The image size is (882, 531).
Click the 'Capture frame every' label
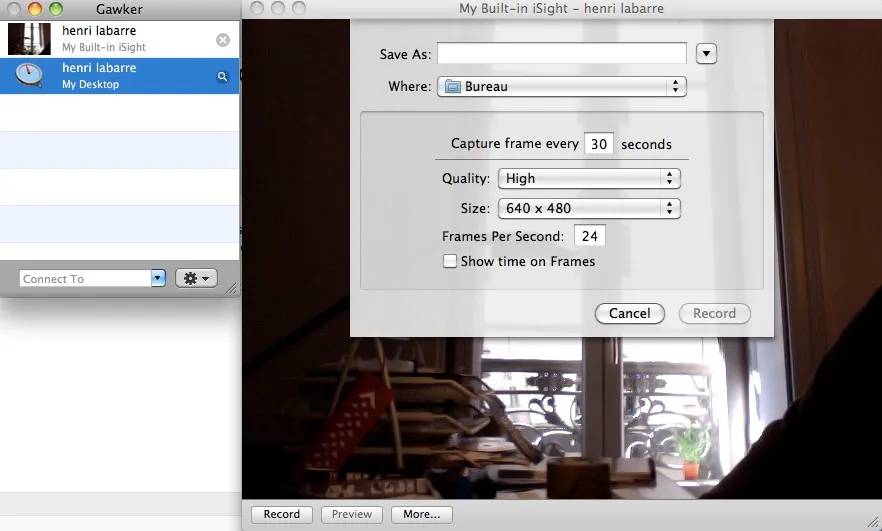(515, 144)
